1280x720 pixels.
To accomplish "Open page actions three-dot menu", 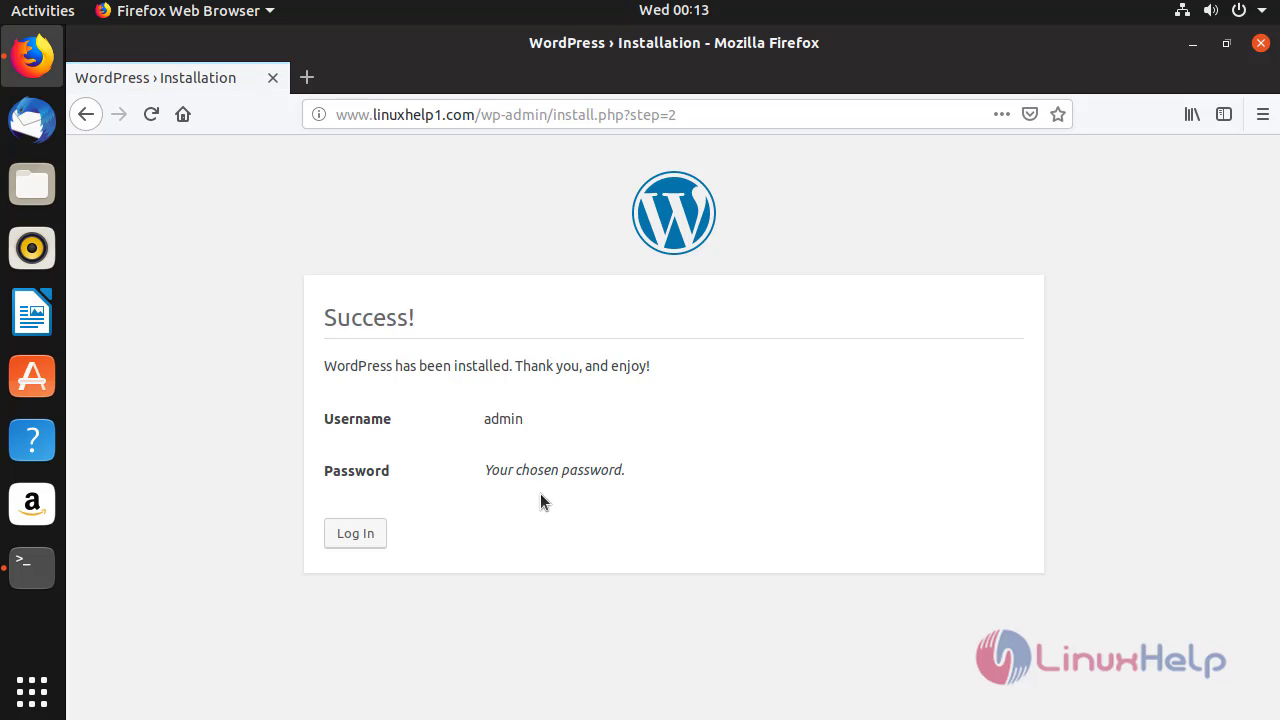I will point(1002,114).
